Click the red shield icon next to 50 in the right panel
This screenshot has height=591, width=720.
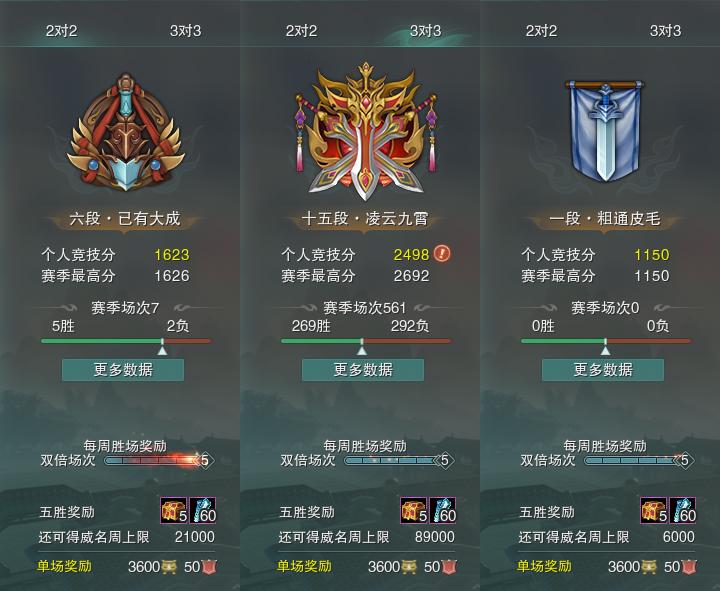[689, 567]
